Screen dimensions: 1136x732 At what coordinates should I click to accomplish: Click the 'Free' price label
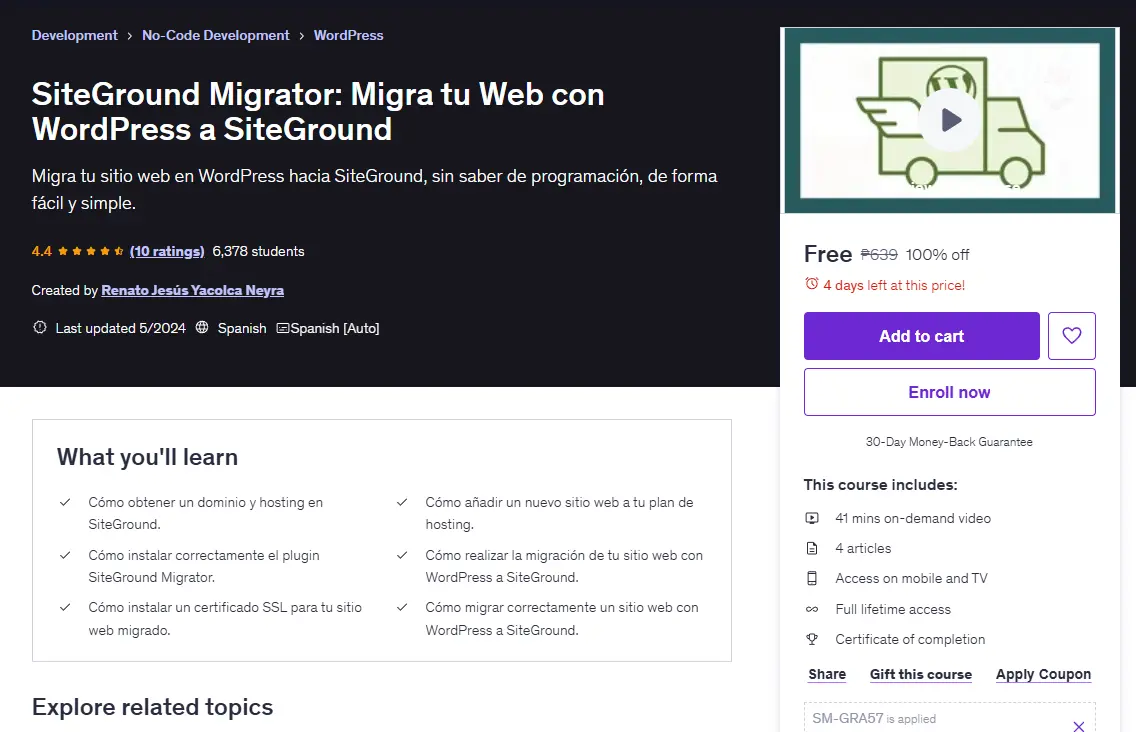(828, 254)
